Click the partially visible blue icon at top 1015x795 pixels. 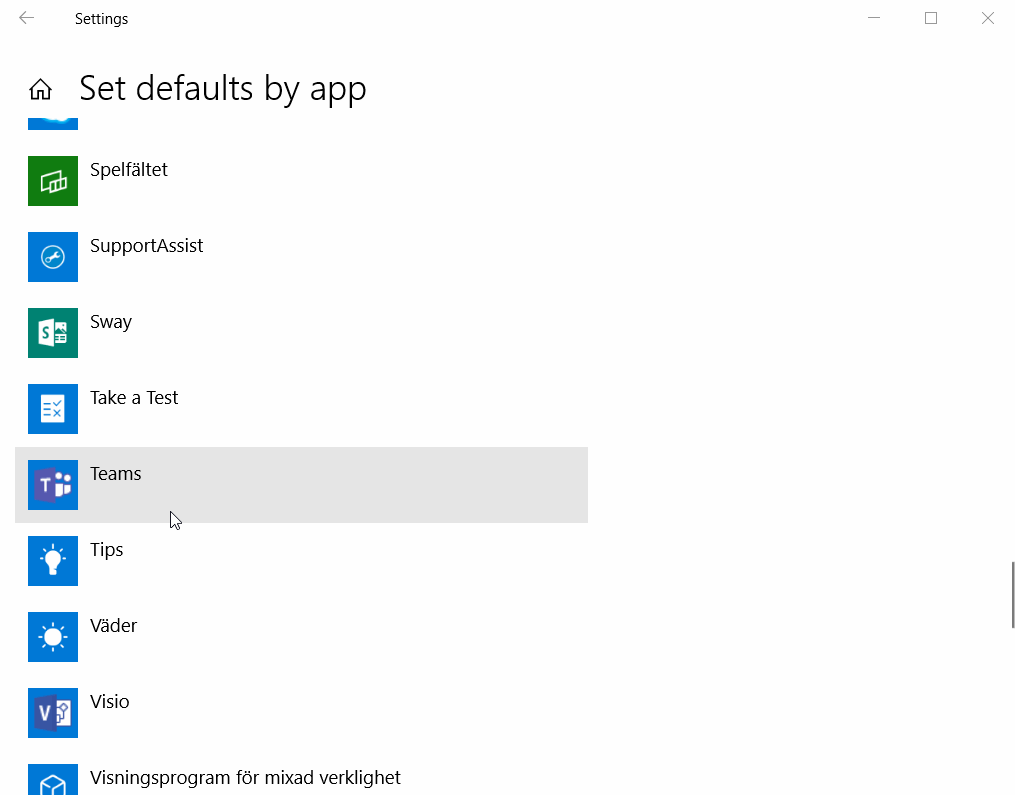[53, 124]
